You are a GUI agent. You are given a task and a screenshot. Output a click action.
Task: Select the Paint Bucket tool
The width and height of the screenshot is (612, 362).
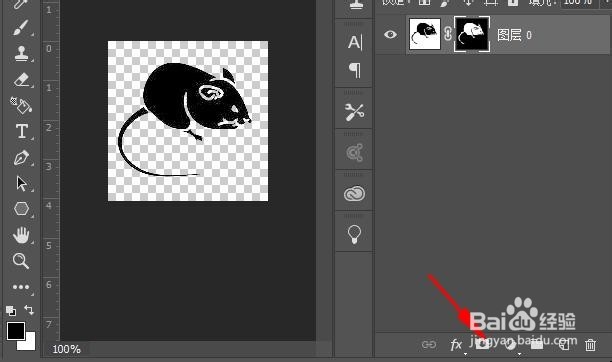21,105
